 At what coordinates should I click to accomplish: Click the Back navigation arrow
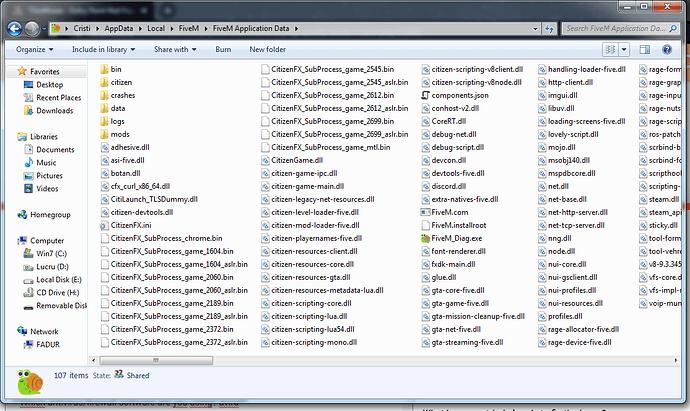click(14, 29)
